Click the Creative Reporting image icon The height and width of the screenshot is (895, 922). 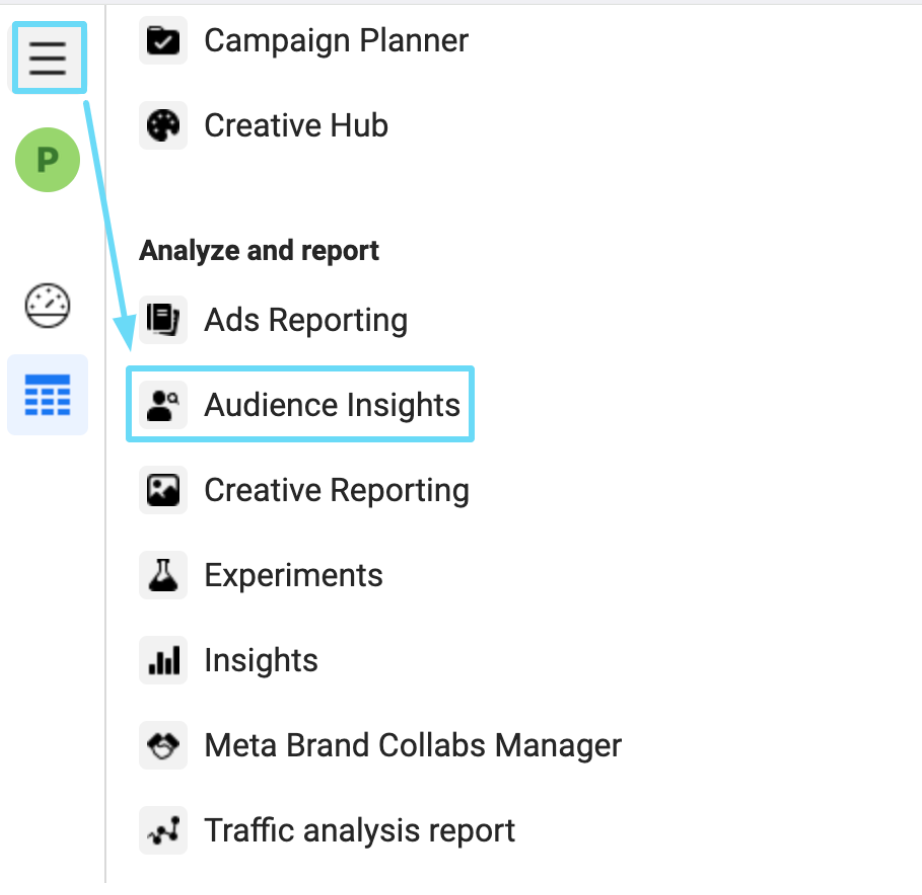[x=163, y=490]
